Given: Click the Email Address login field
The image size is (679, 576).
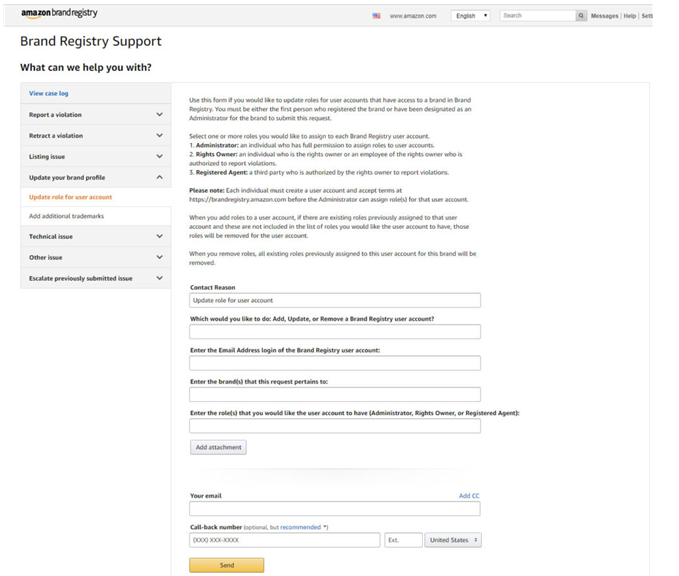Looking at the screenshot, I should click(x=335, y=363).
